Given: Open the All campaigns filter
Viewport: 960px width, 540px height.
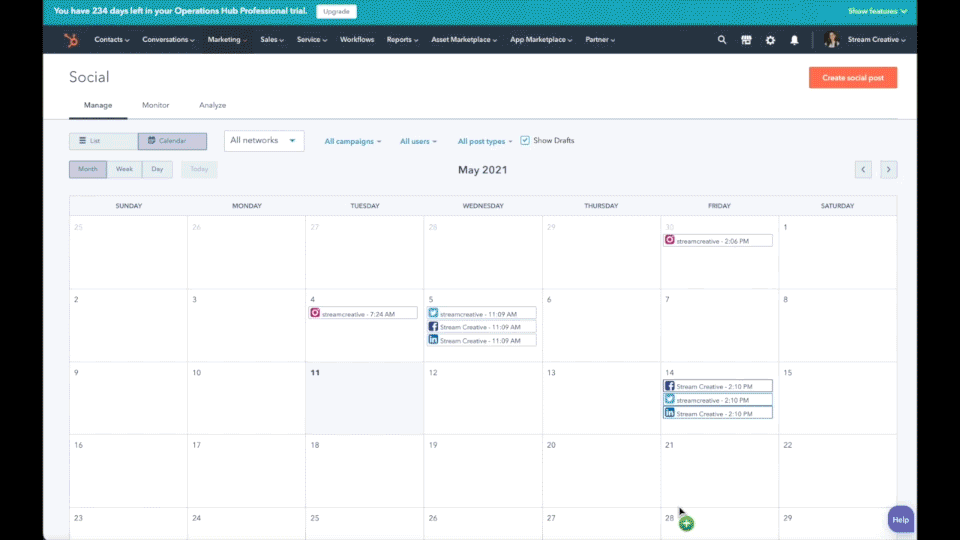Looking at the screenshot, I should point(353,141).
